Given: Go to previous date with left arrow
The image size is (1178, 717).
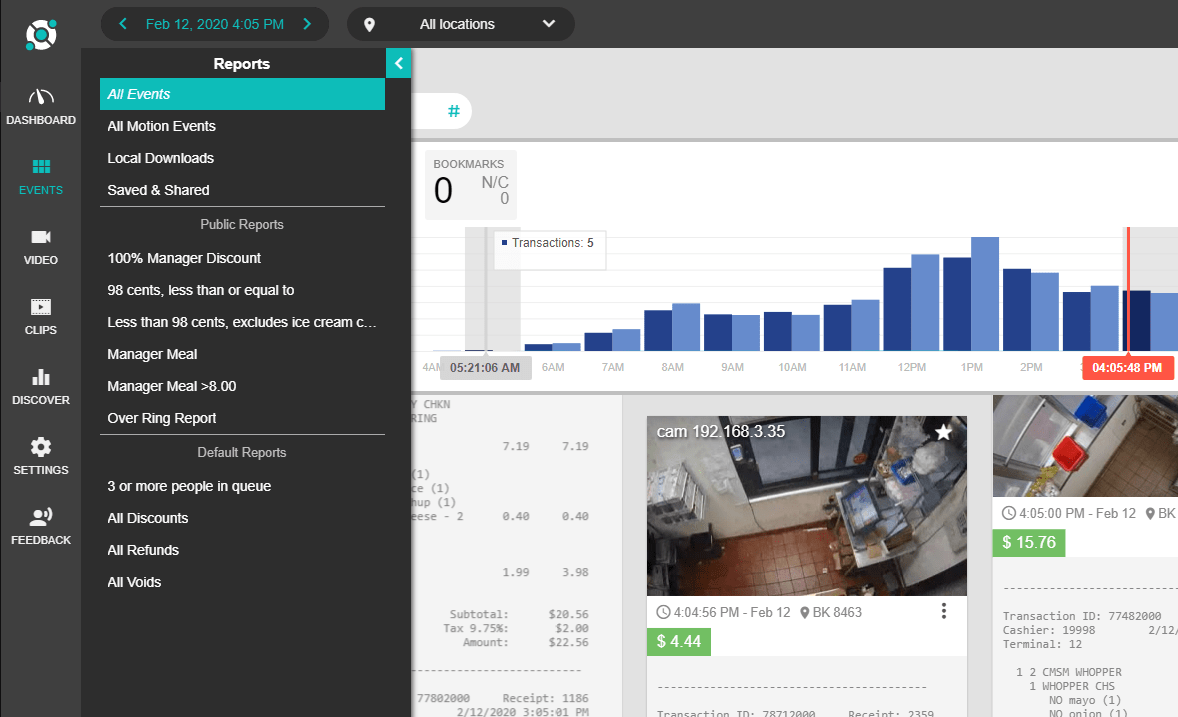Looking at the screenshot, I should [122, 24].
